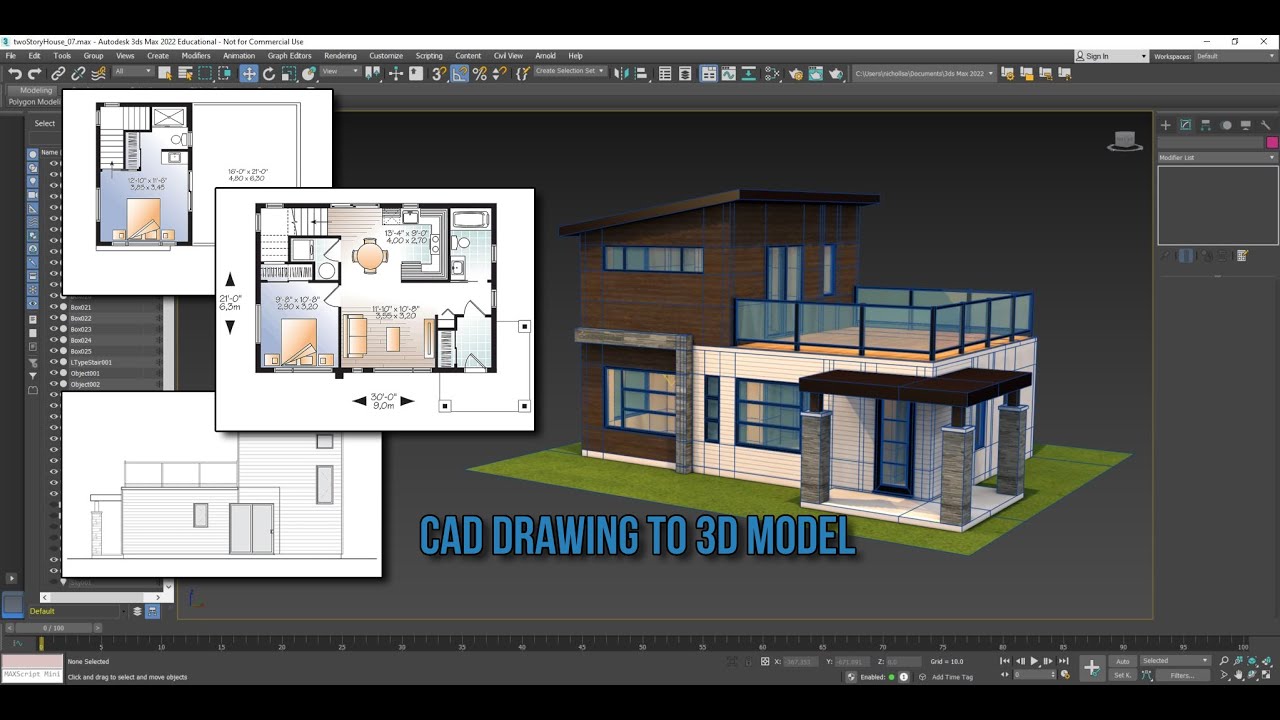The height and width of the screenshot is (720, 1280).
Task: Click the Play Animation button
Action: 1034,661
